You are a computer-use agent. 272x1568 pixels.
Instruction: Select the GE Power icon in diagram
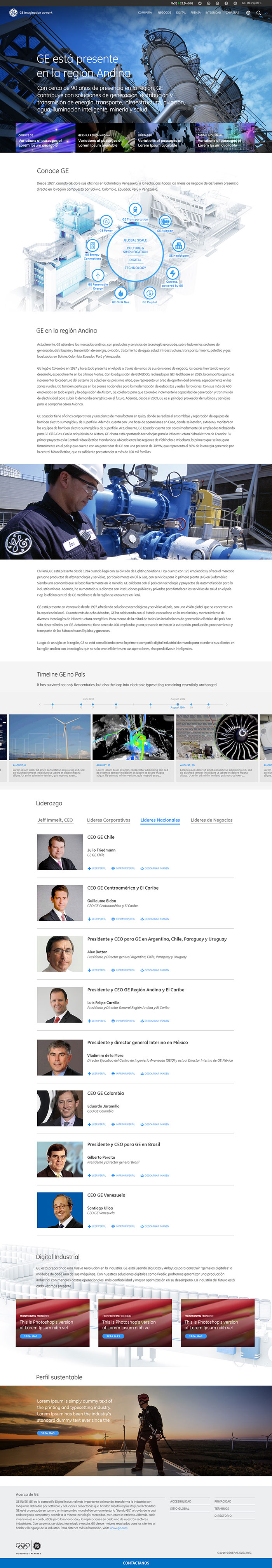[x=106, y=222]
